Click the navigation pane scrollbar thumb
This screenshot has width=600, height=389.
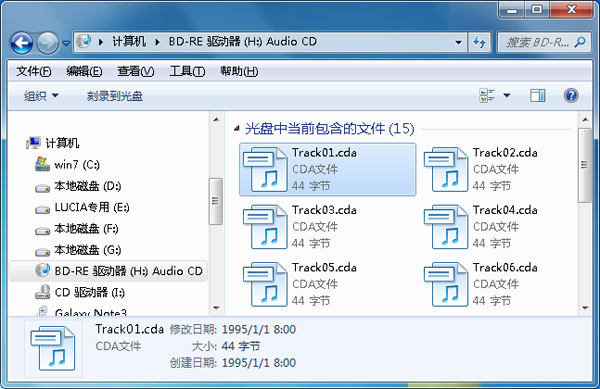[216, 201]
